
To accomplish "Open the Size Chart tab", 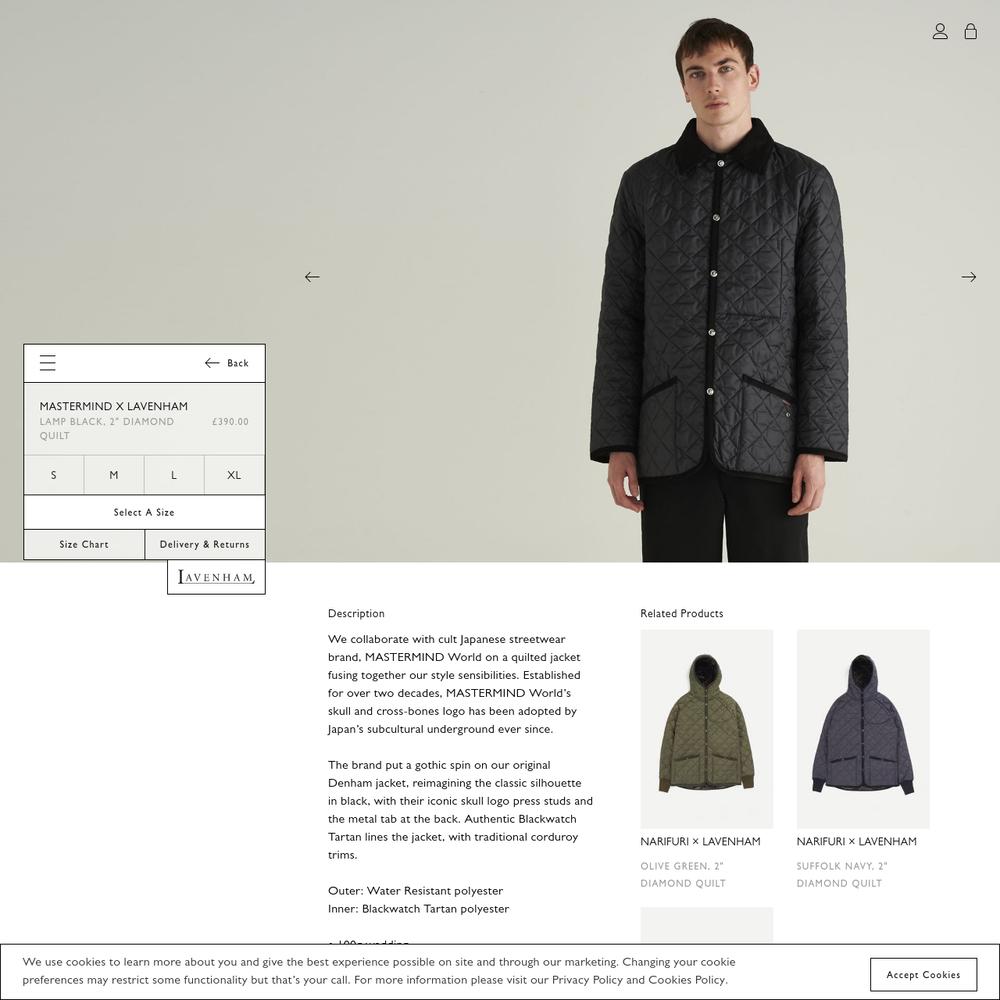I will click(x=84, y=545).
